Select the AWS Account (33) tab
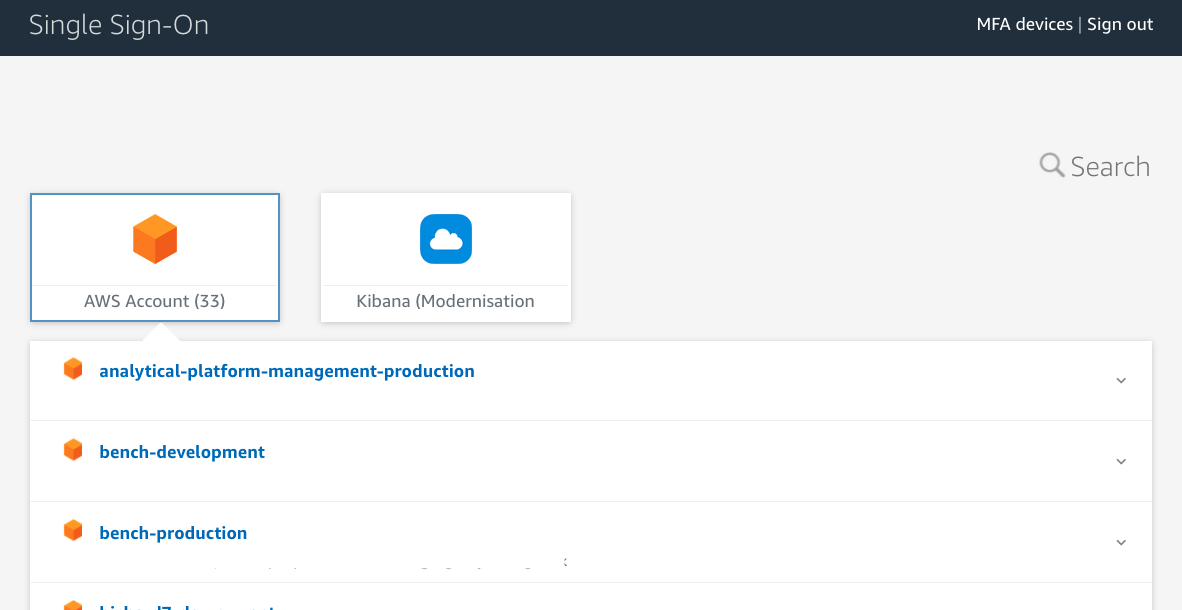The height and width of the screenshot is (610, 1182). 155,257
